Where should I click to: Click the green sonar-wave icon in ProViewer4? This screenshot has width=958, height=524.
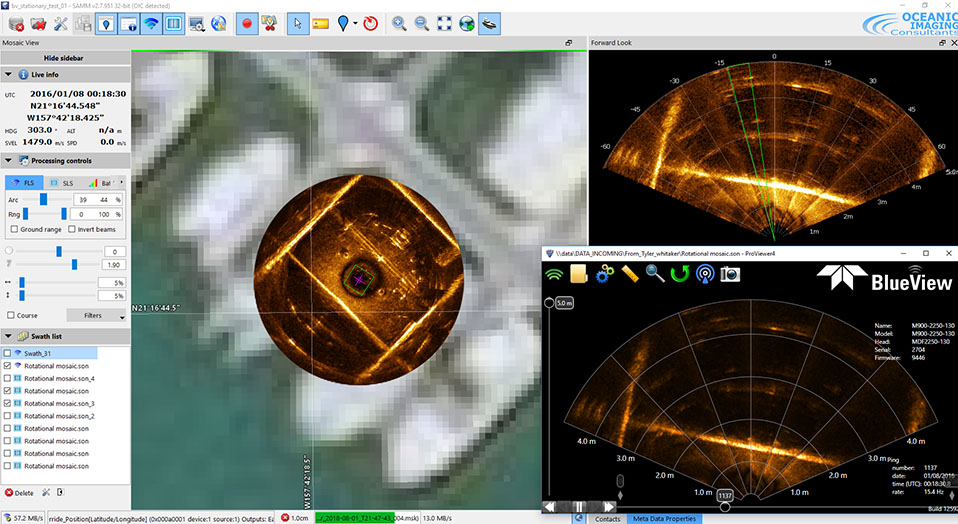(554, 274)
